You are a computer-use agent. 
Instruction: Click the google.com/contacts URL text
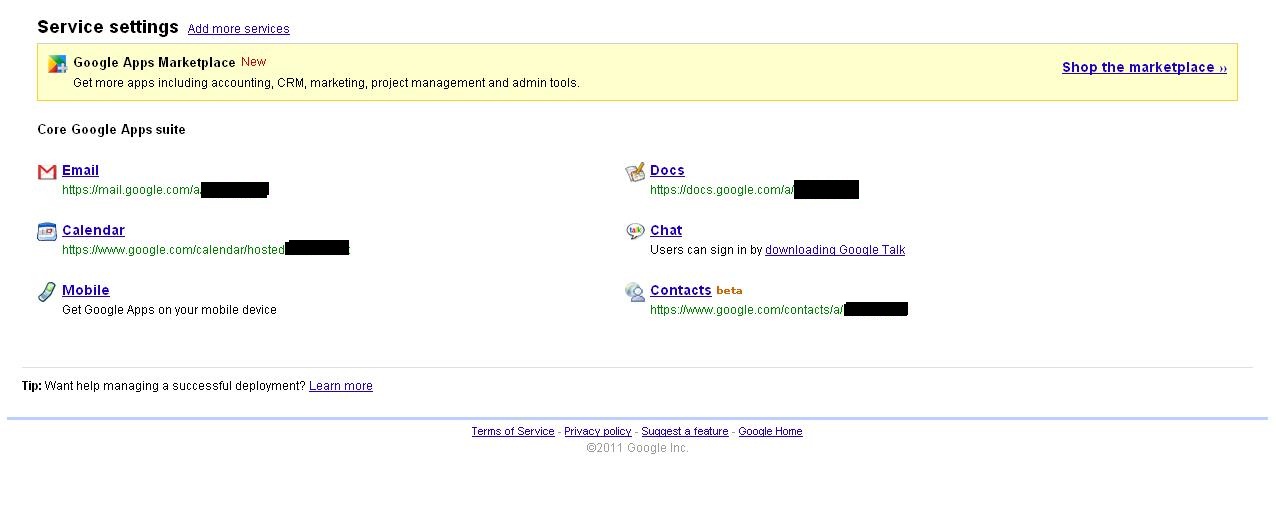[x=747, y=310]
